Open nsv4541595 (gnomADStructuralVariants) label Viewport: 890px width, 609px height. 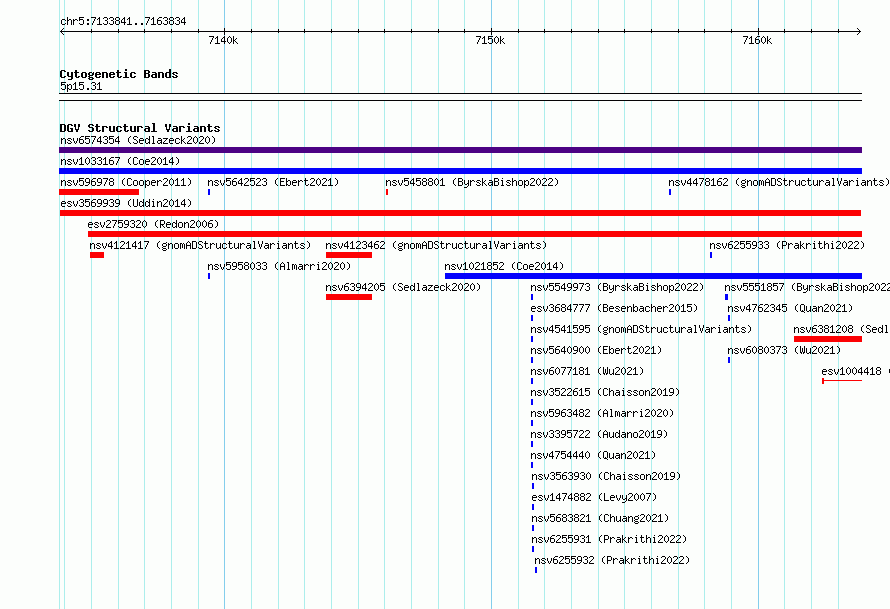[x=641, y=329]
